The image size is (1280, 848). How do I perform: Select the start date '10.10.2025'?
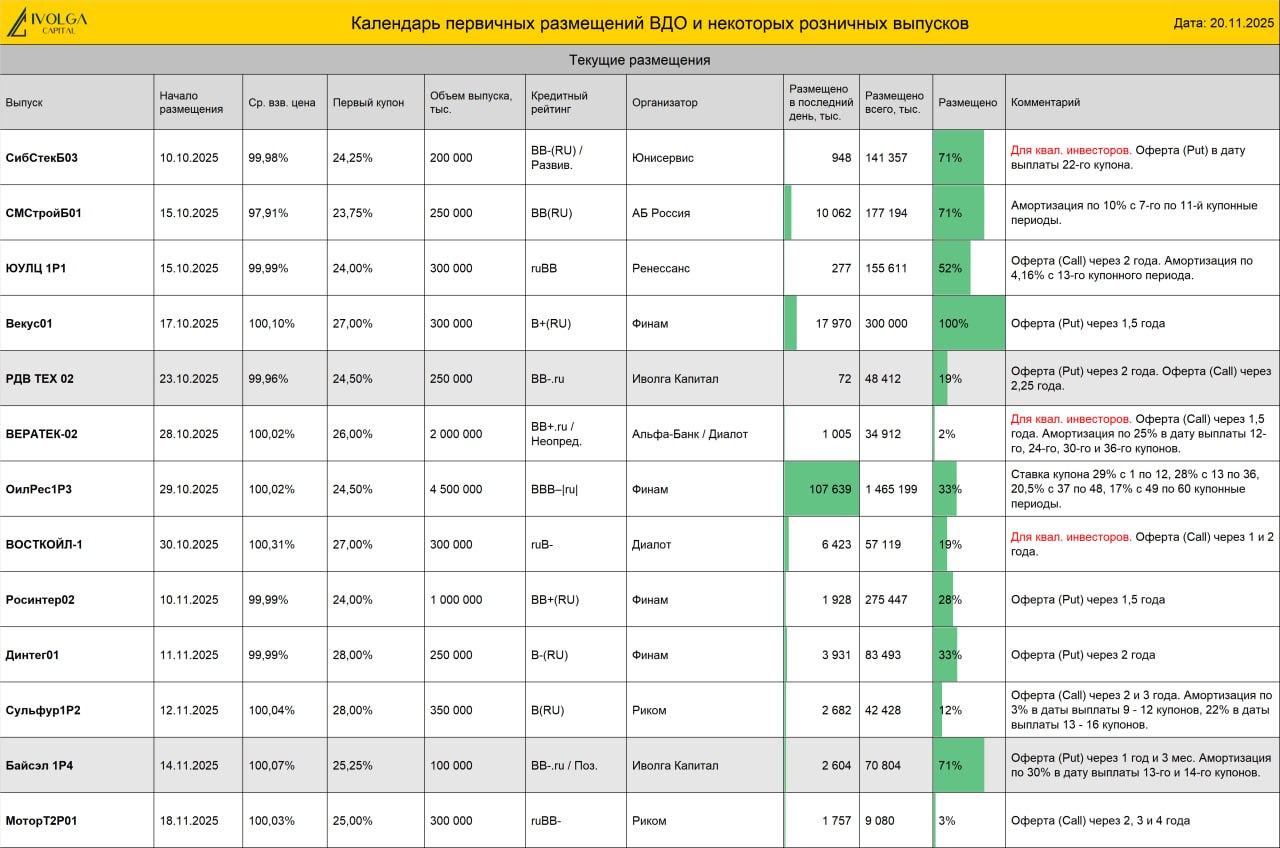point(189,157)
